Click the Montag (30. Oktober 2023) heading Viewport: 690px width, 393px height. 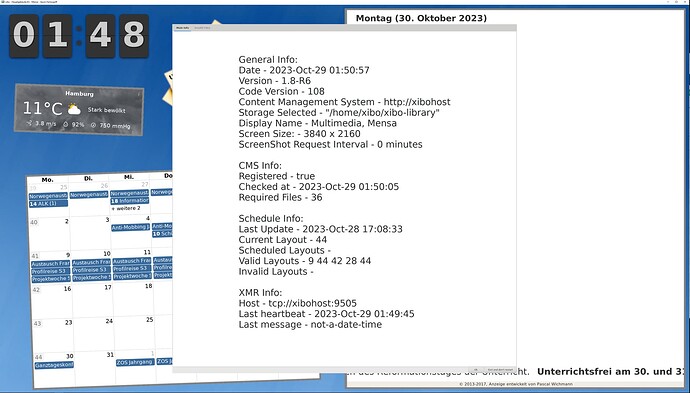pyautogui.click(x=421, y=18)
